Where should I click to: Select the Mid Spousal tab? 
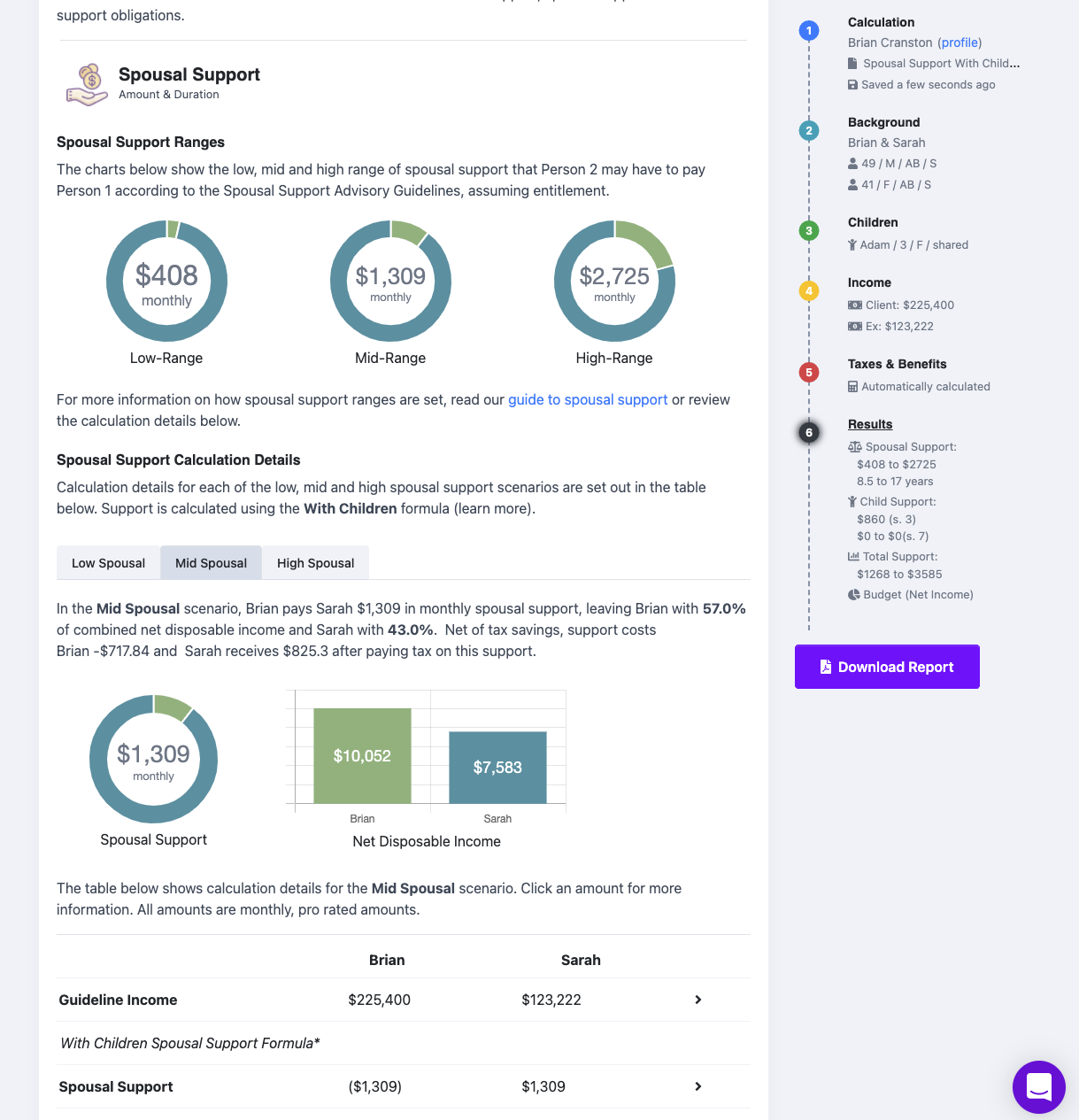coord(211,563)
